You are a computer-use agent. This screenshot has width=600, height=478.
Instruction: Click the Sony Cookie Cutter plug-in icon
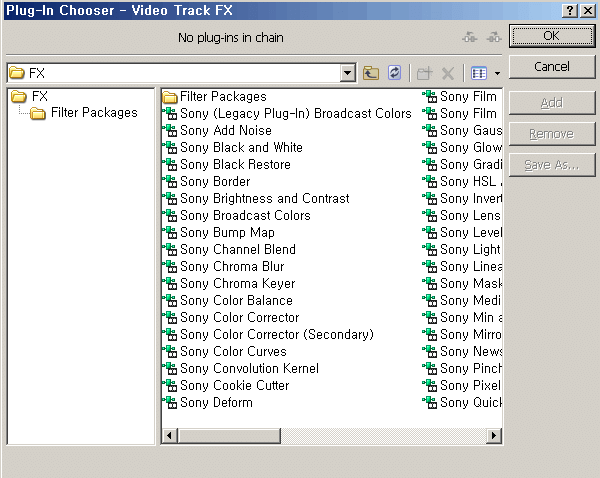tap(170, 385)
